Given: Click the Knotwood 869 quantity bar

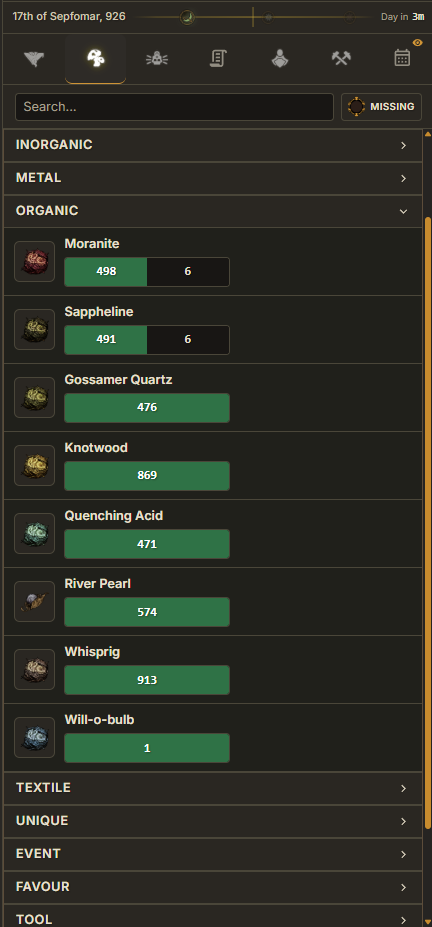Looking at the screenshot, I should pos(147,475).
